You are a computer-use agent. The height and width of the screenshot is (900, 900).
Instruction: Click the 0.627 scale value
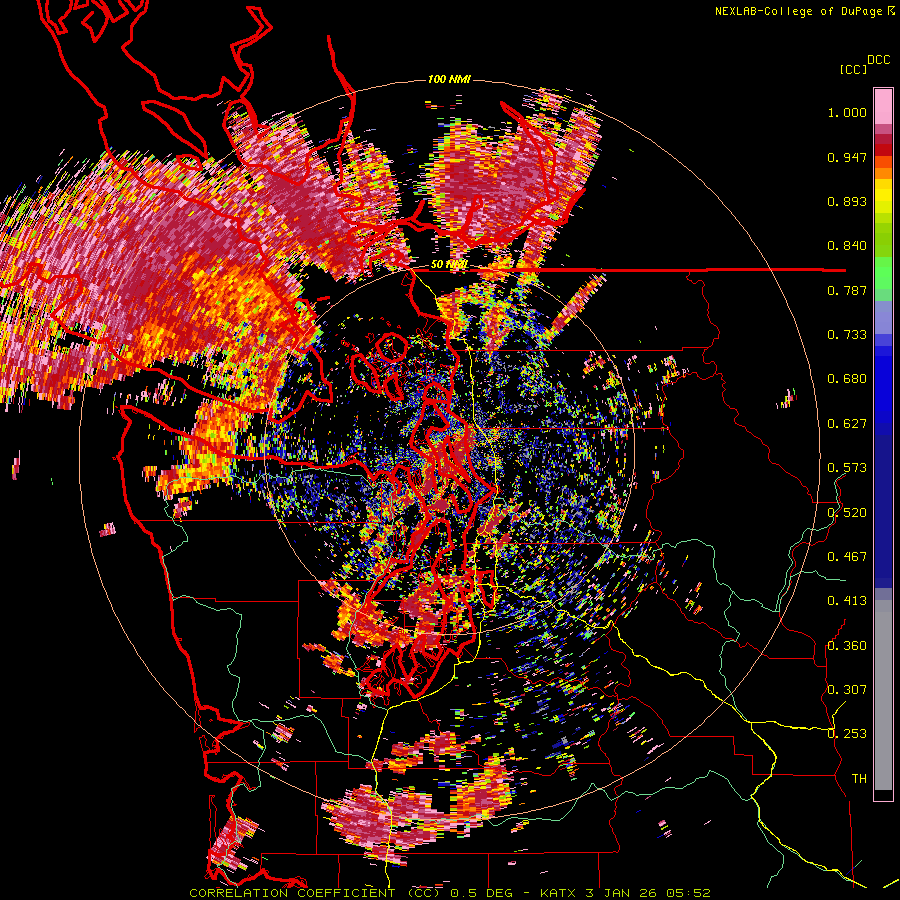pos(847,424)
